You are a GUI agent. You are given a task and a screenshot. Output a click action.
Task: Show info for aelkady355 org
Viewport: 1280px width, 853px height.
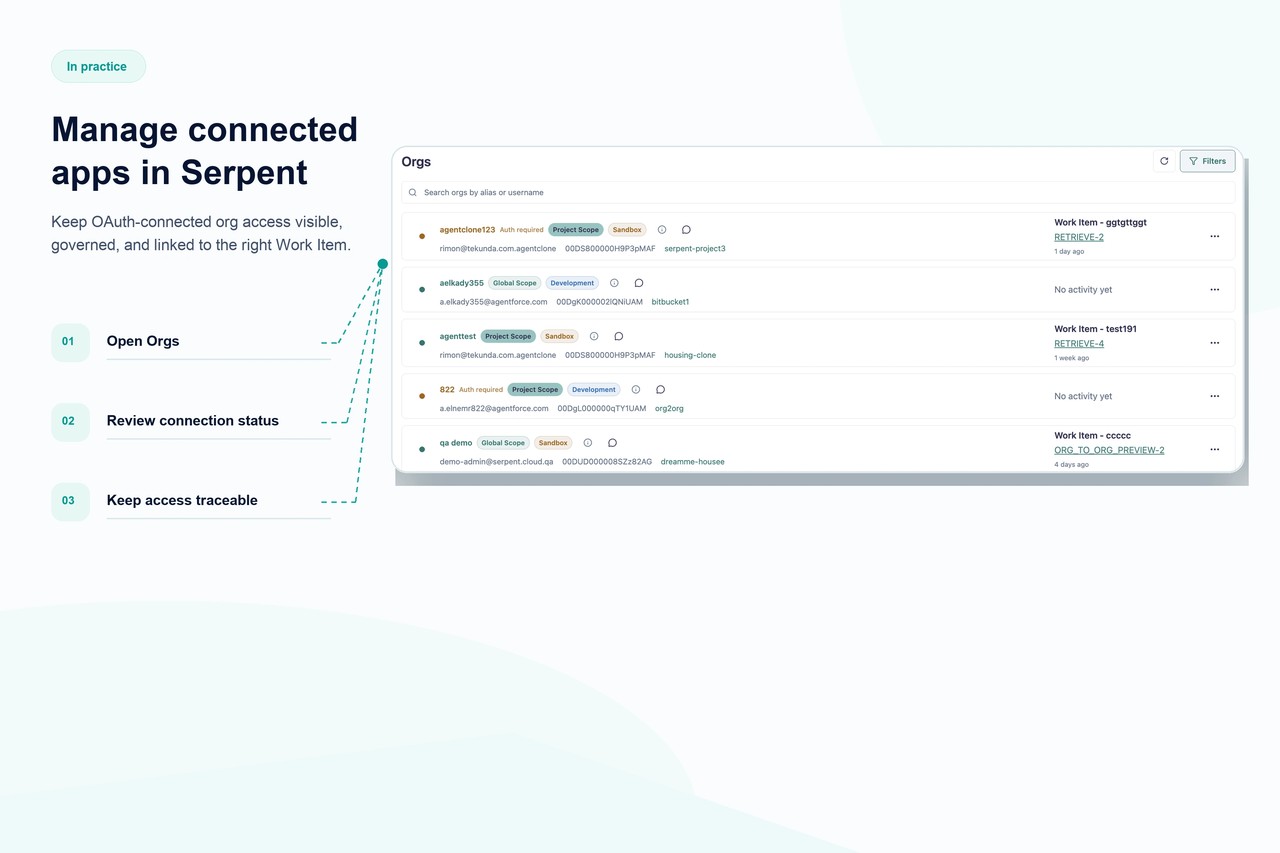tap(614, 283)
